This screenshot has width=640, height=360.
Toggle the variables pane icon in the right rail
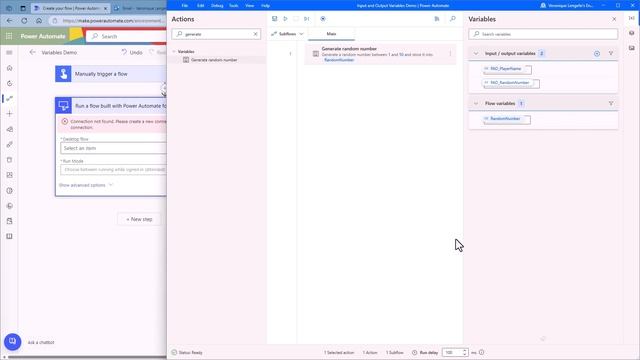click(x=631, y=18)
